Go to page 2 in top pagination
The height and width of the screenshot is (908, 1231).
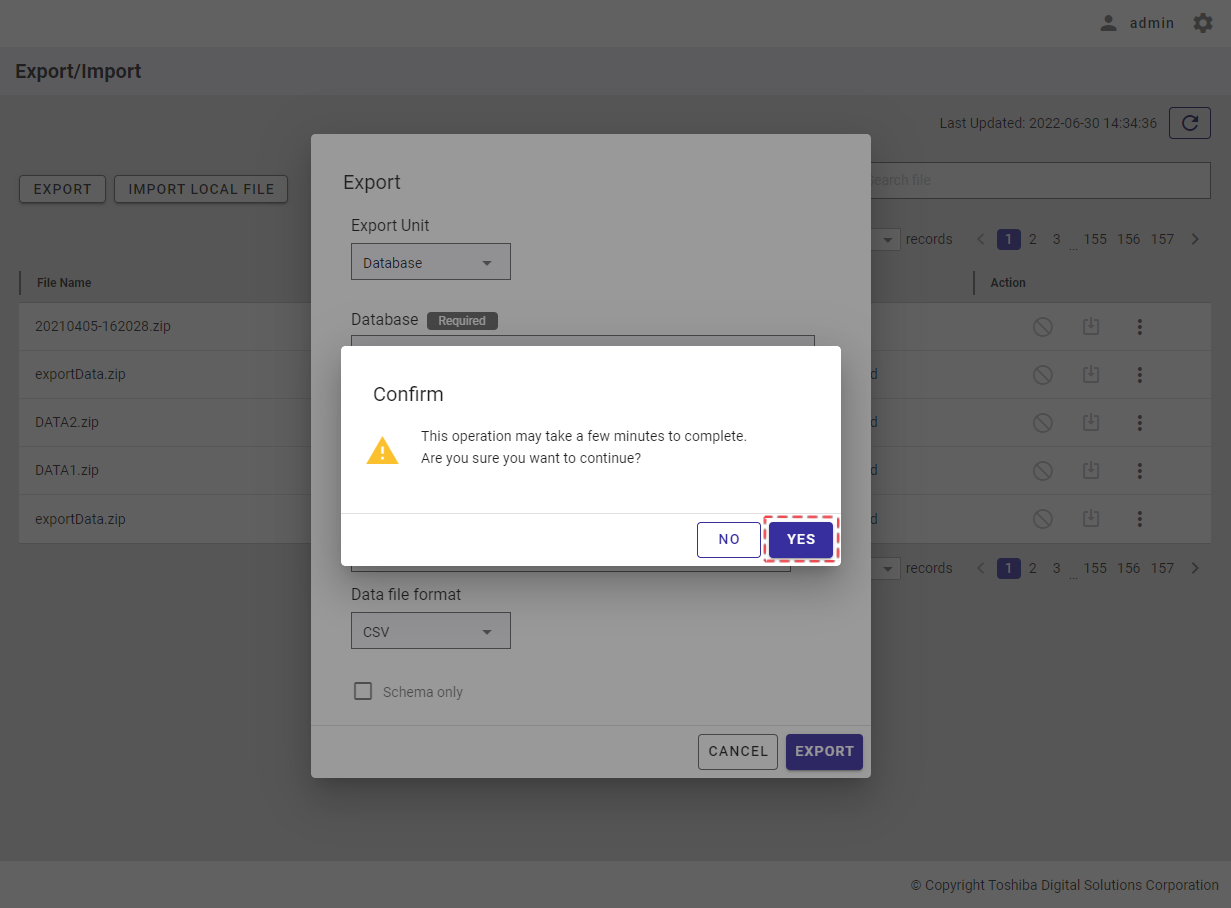pyautogui.click(x=1032, y=239)
